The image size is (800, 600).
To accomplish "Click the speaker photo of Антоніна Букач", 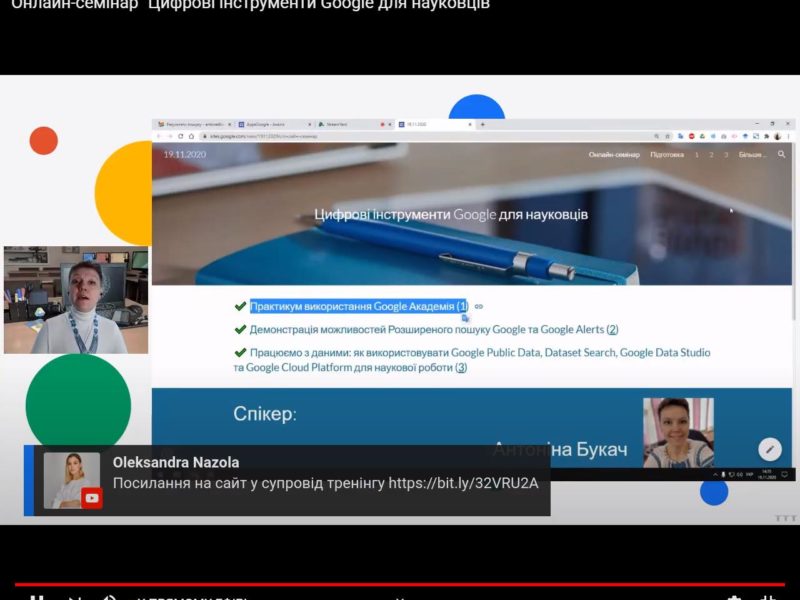I will pos(678,432).
